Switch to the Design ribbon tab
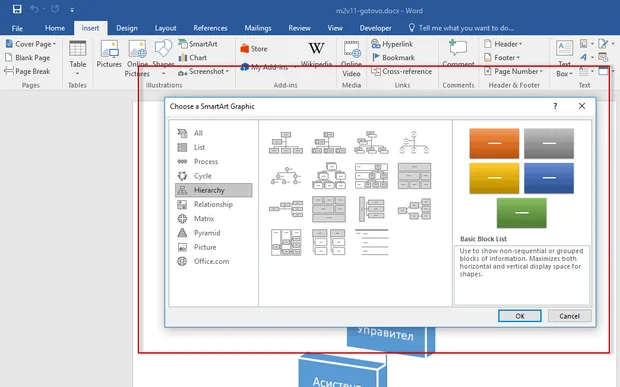Image resolution: width=620 pixels, height=387 pixels. tap(127, 28)
